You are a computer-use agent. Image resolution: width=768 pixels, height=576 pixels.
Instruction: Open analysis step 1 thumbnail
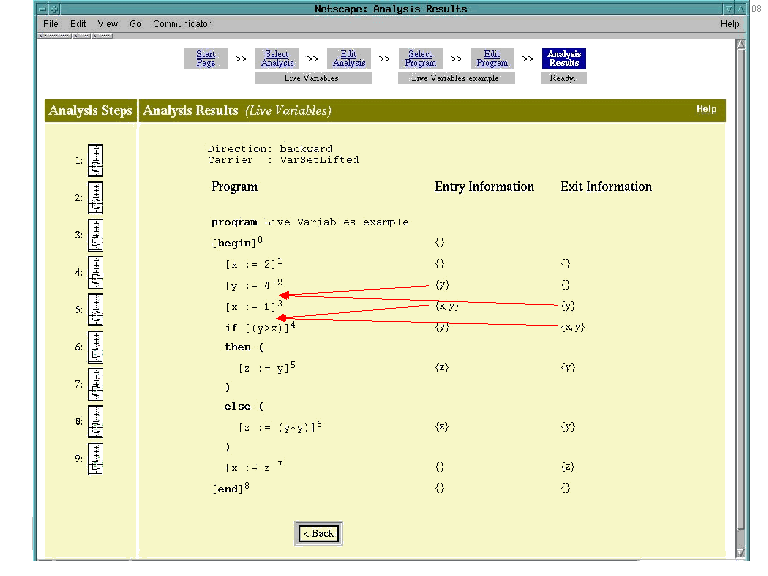[x=96, y=160]
